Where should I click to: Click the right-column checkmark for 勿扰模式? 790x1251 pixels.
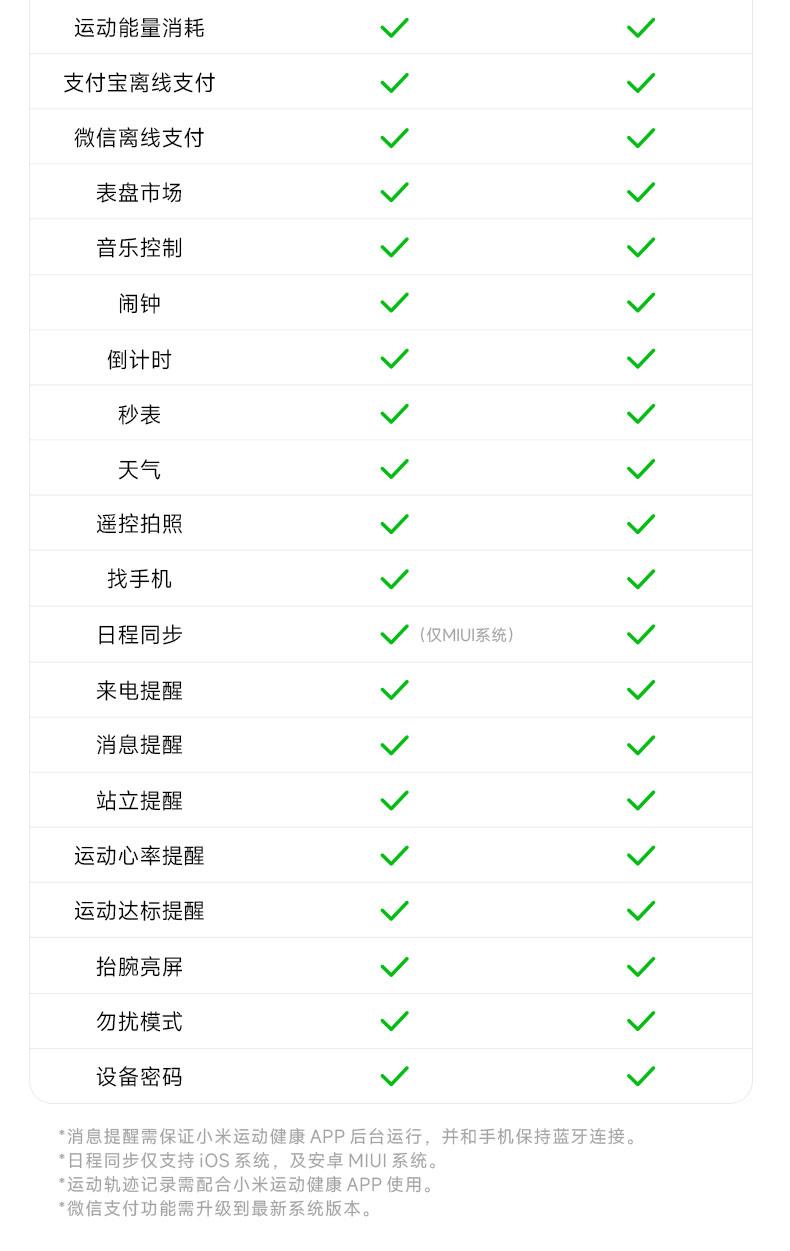tap(640, 1021)
